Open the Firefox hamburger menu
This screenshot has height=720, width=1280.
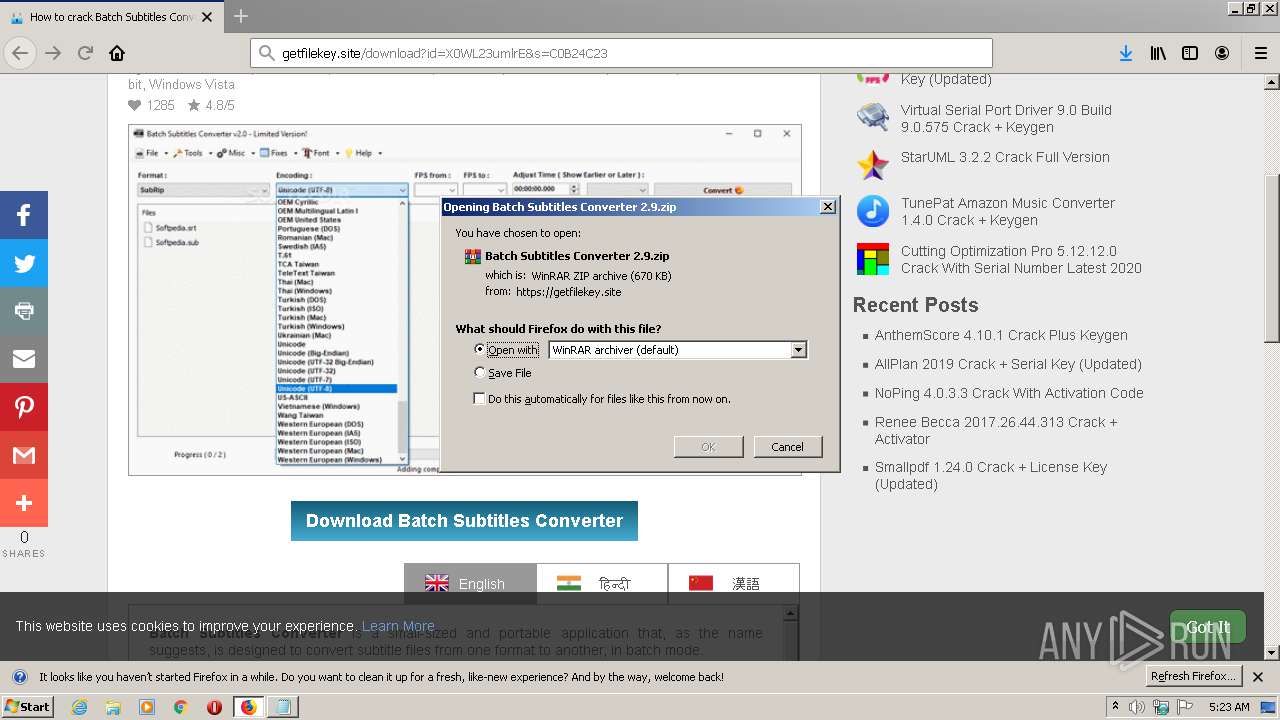point(1261,53)
